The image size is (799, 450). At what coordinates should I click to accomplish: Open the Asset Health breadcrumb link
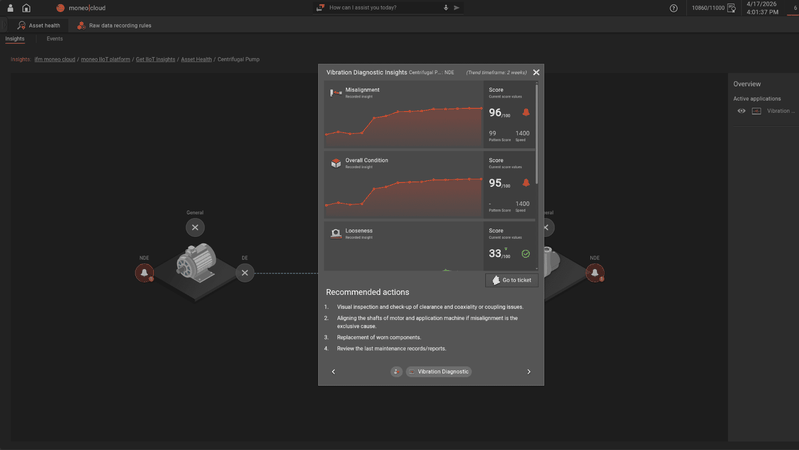pos(196,59)
